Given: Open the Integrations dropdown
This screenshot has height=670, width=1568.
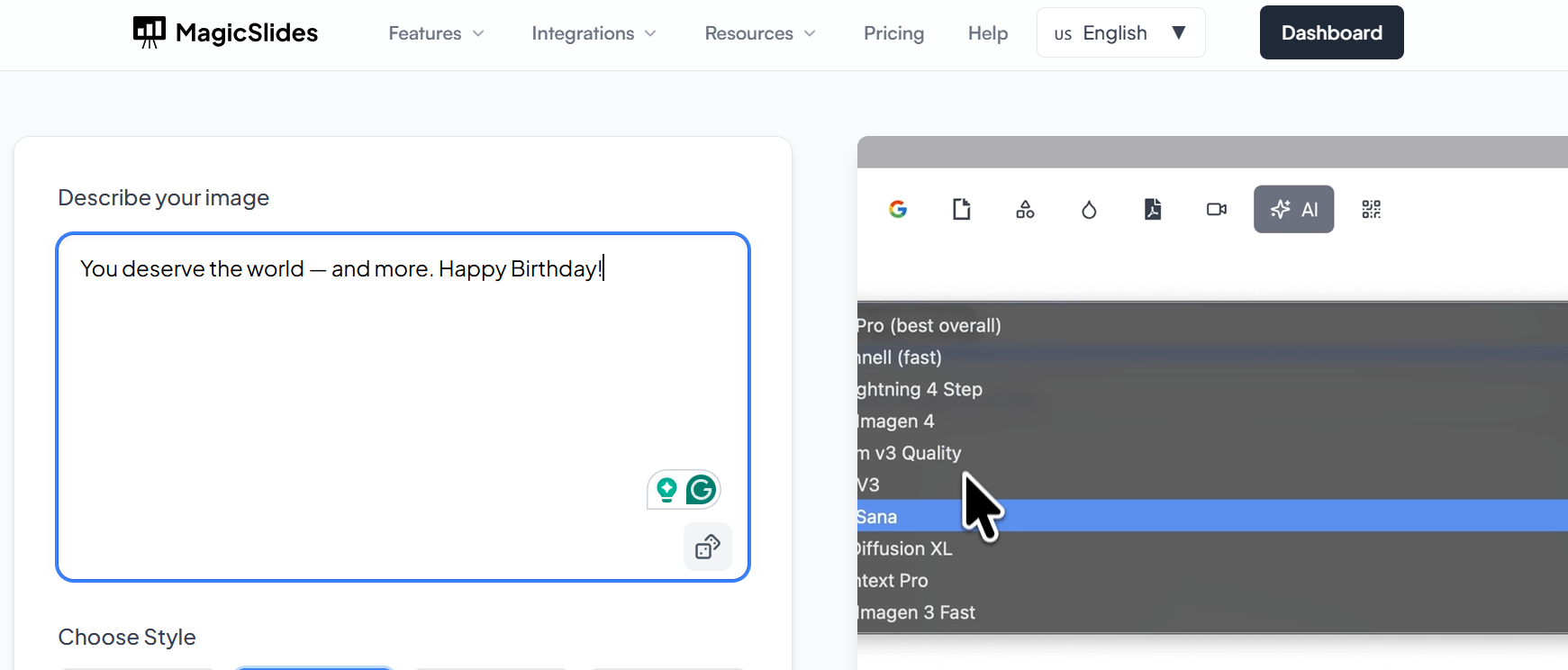Looking at the screenshot, I should tap(594, 33).
